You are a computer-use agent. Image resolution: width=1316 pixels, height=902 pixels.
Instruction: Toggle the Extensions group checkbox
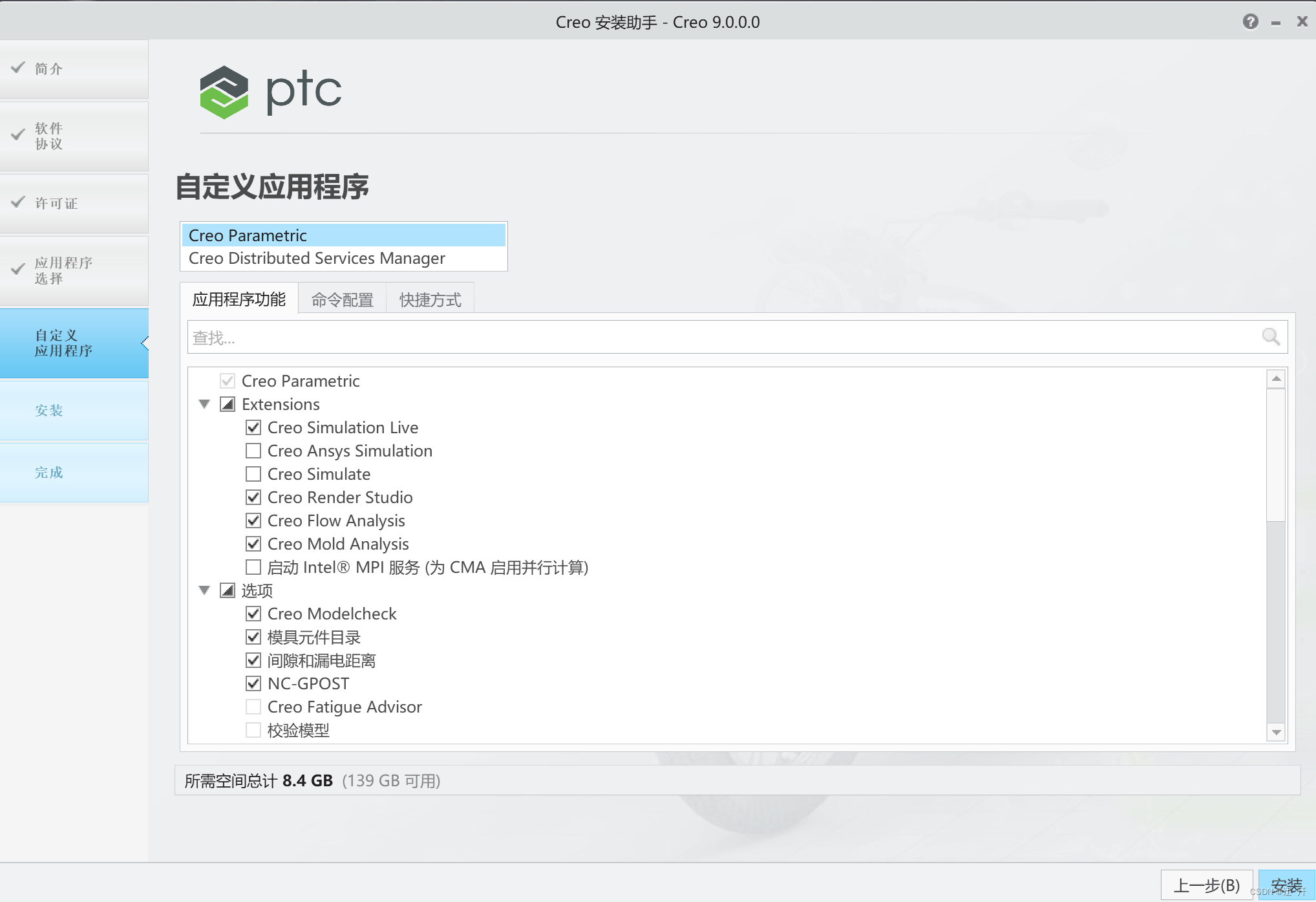tap(228, 404)
